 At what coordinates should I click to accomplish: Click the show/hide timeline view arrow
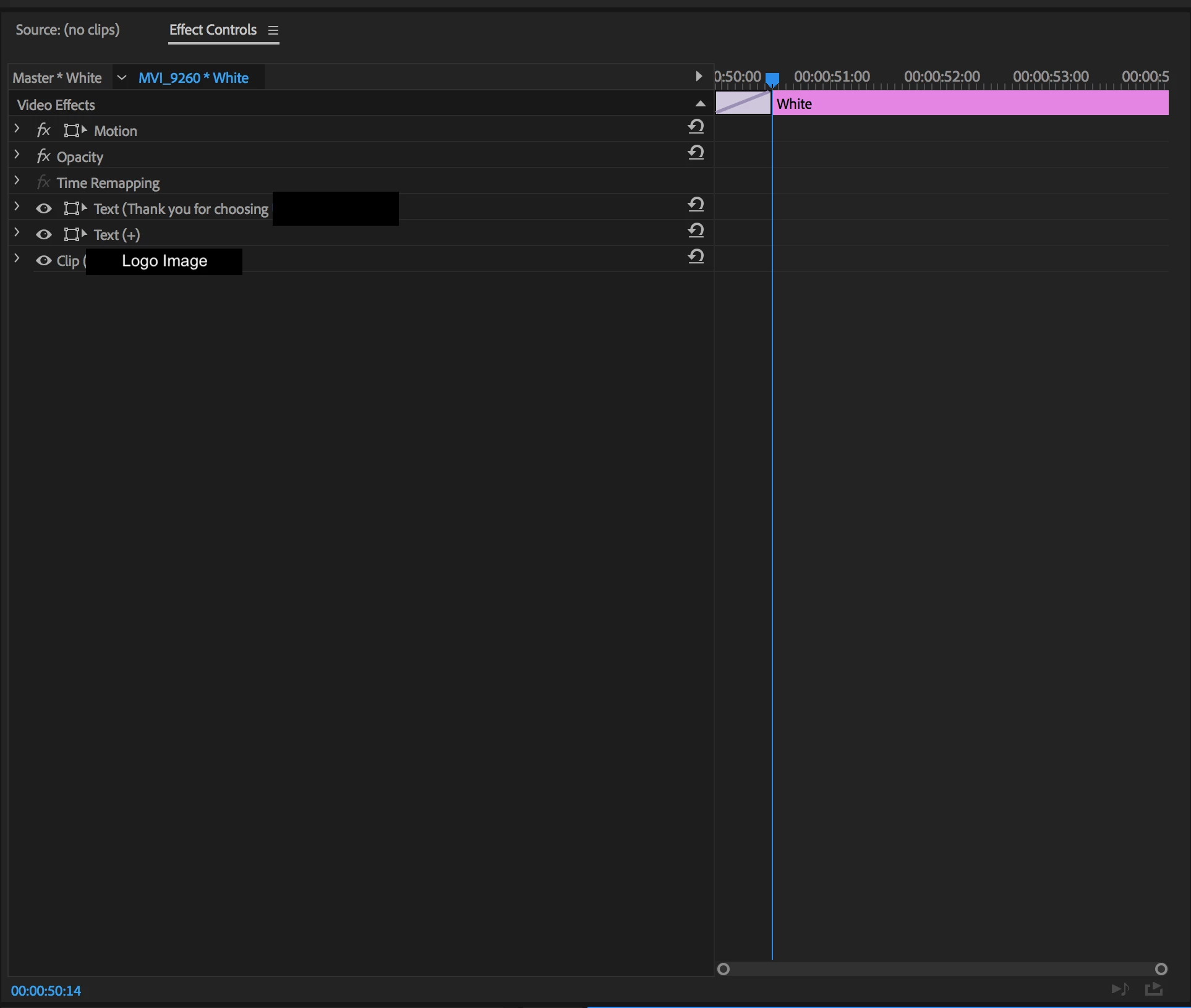coord(699,76)
